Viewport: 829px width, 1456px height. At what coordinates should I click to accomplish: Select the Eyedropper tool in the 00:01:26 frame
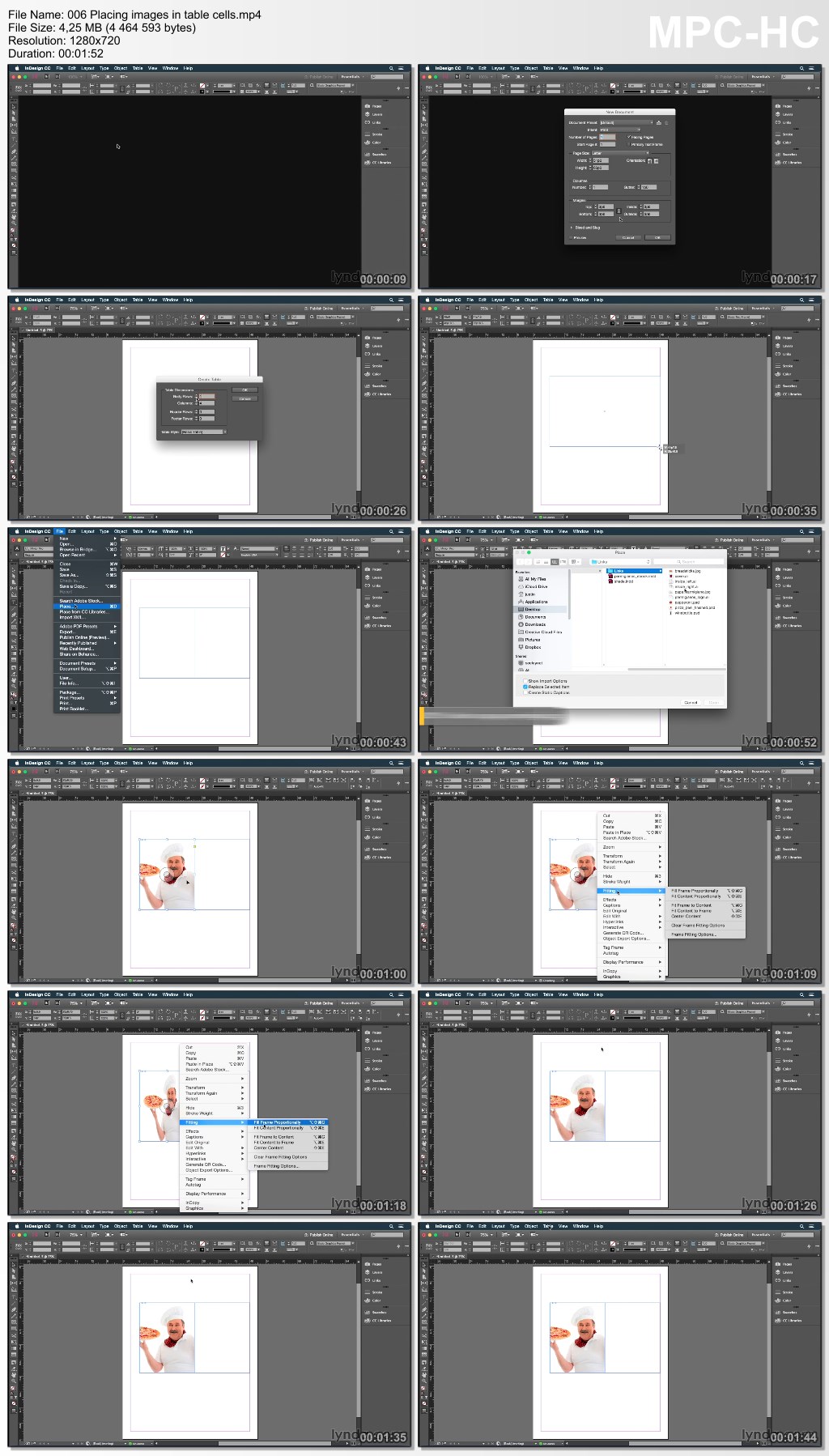point(424,1137)
